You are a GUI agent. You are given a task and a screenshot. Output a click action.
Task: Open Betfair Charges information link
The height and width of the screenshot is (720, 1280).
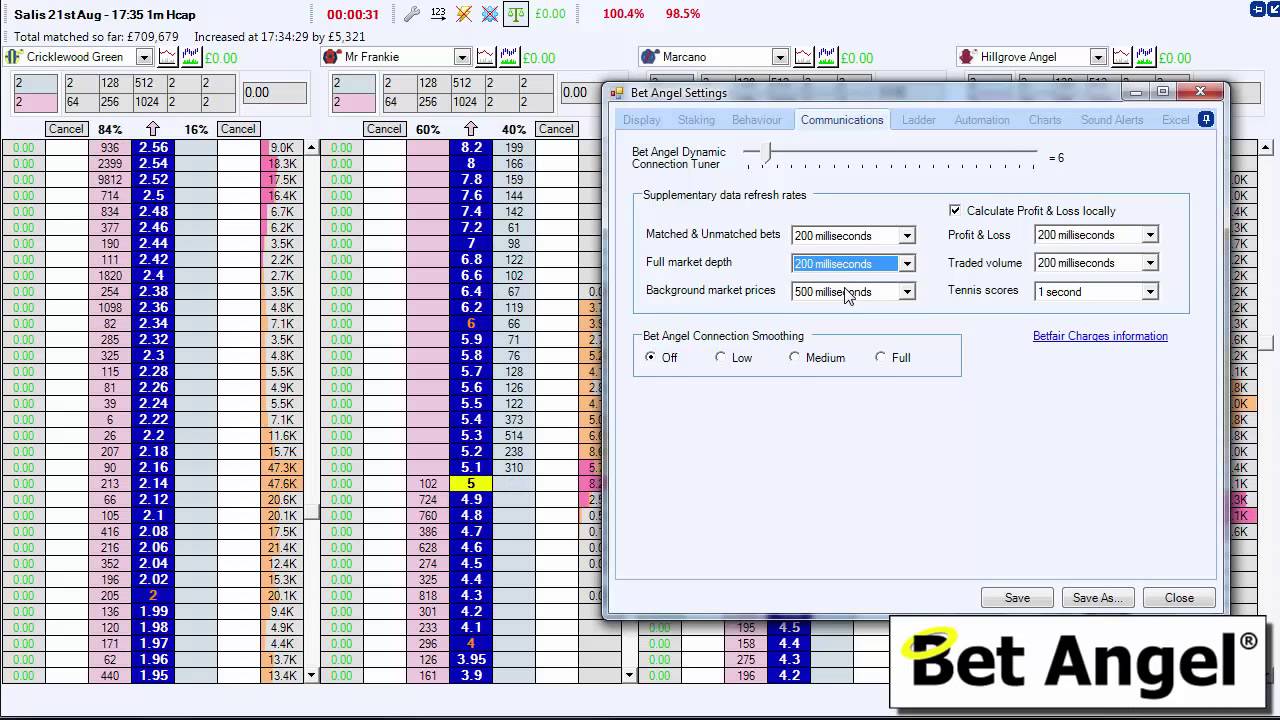[x=1100, y=336]
